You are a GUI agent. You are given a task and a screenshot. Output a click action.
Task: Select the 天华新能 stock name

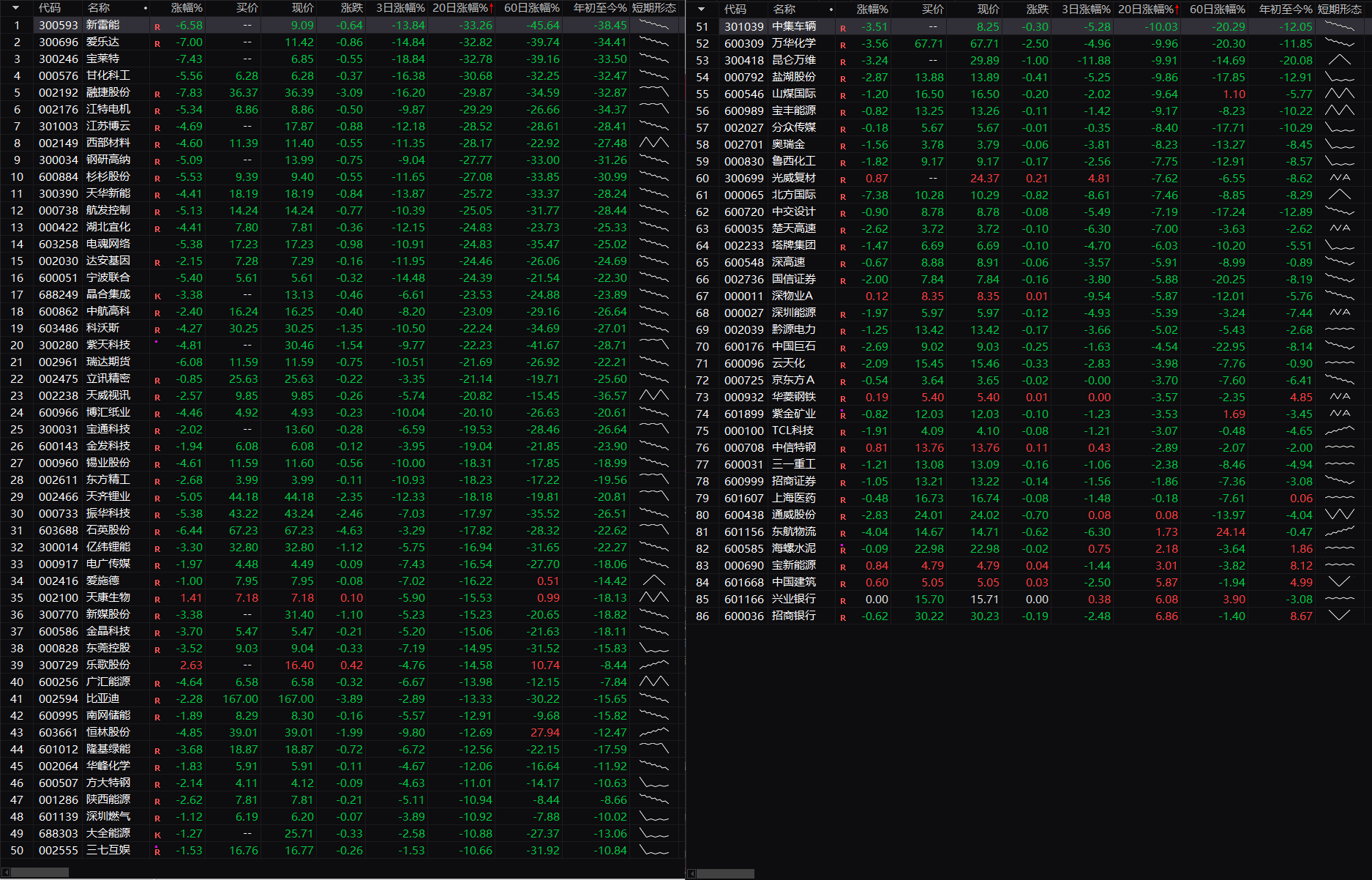click(x=108, y=193)
